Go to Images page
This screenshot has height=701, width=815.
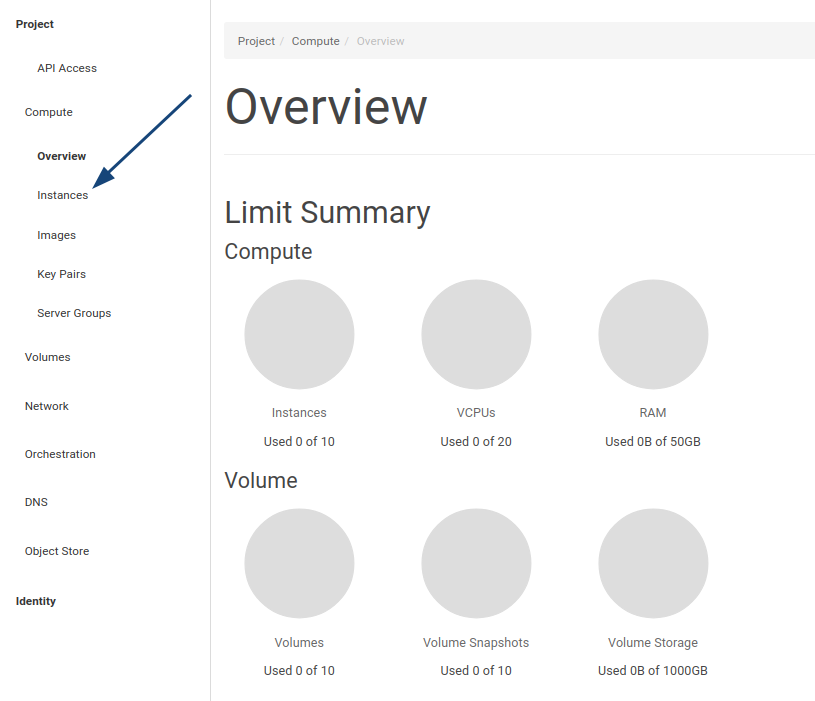point(56,235)
